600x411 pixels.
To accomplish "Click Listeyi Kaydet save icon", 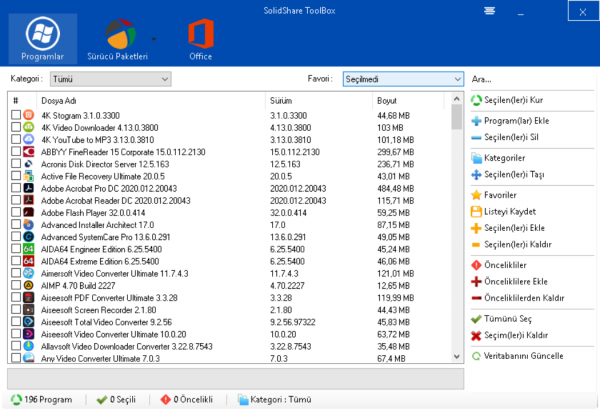I will point(476,212).
